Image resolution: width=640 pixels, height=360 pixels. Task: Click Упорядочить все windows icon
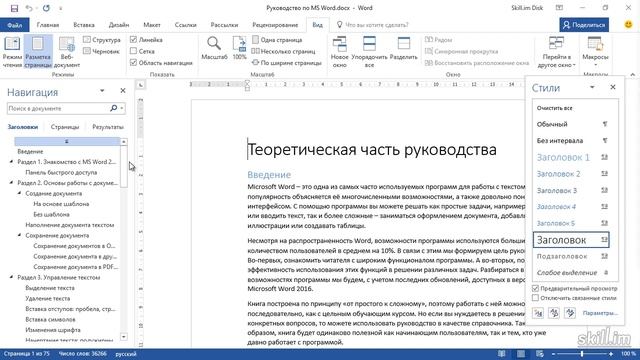[369, 52]
